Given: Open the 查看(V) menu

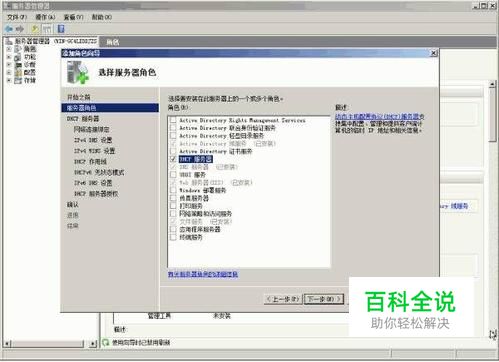Looking at the screenshot, I should click(73, 17).
